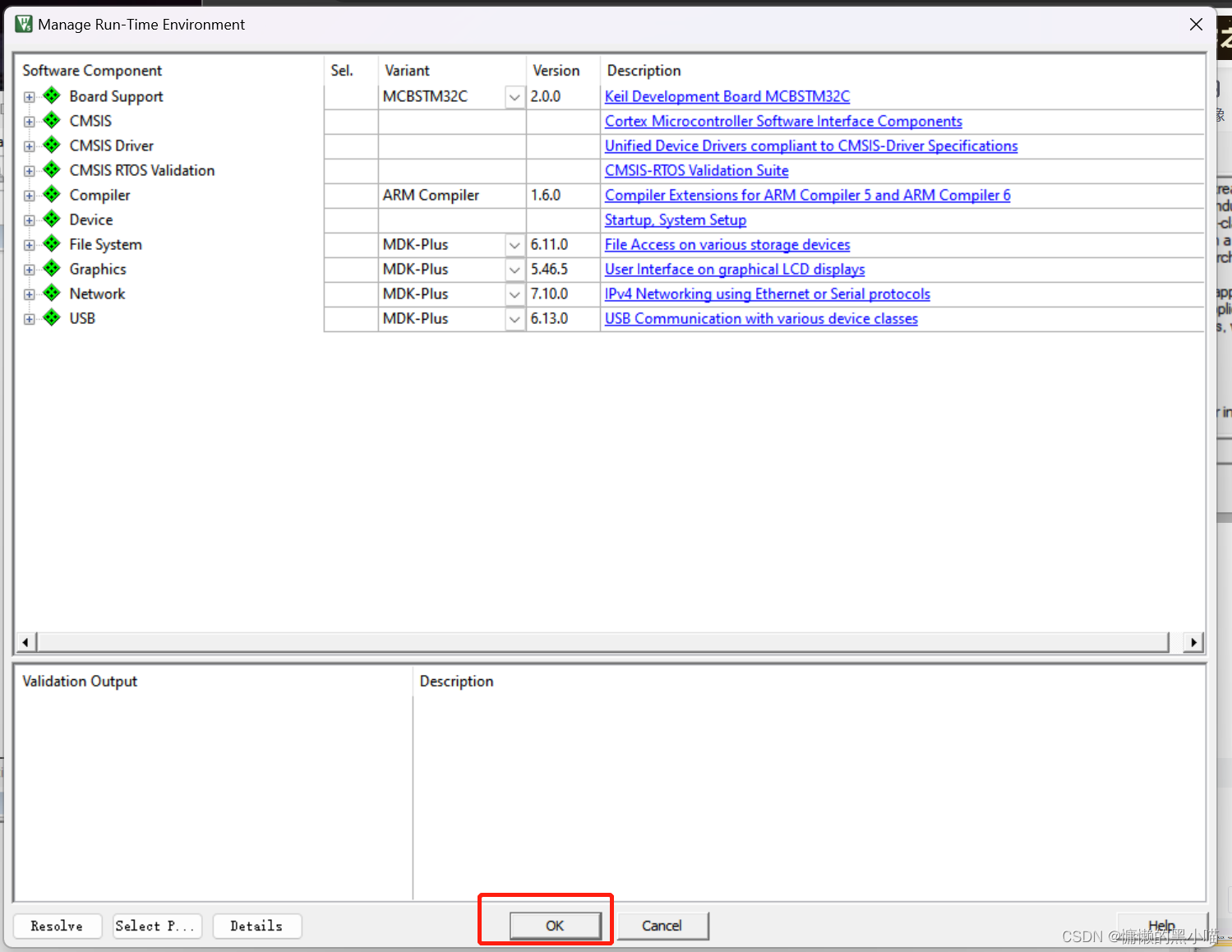Viewport: 1232px width, 952px height.
Task: Click the Network component icon
Action: (52, 293)
